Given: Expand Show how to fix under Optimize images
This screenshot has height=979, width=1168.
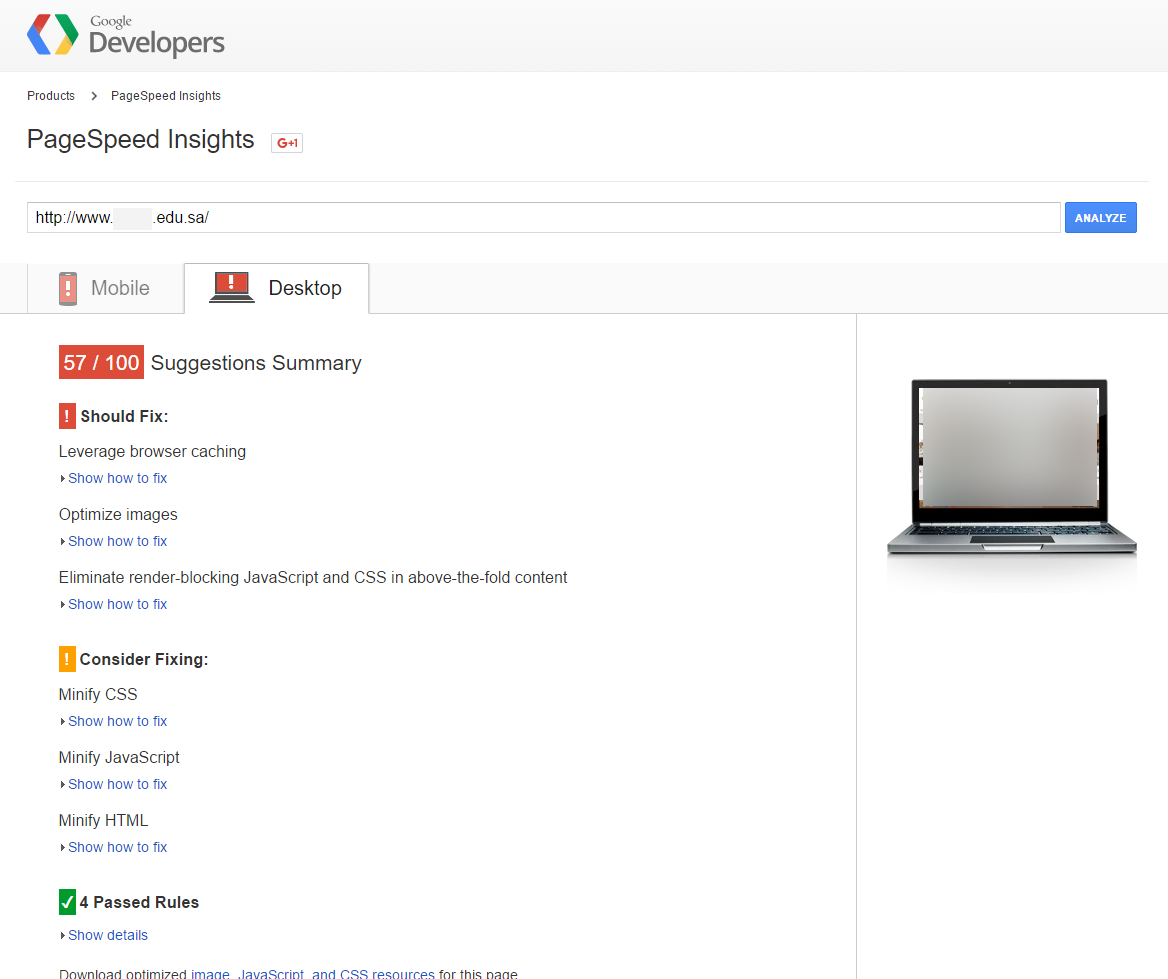Looking at the screenshot, I should click(117, 541).
